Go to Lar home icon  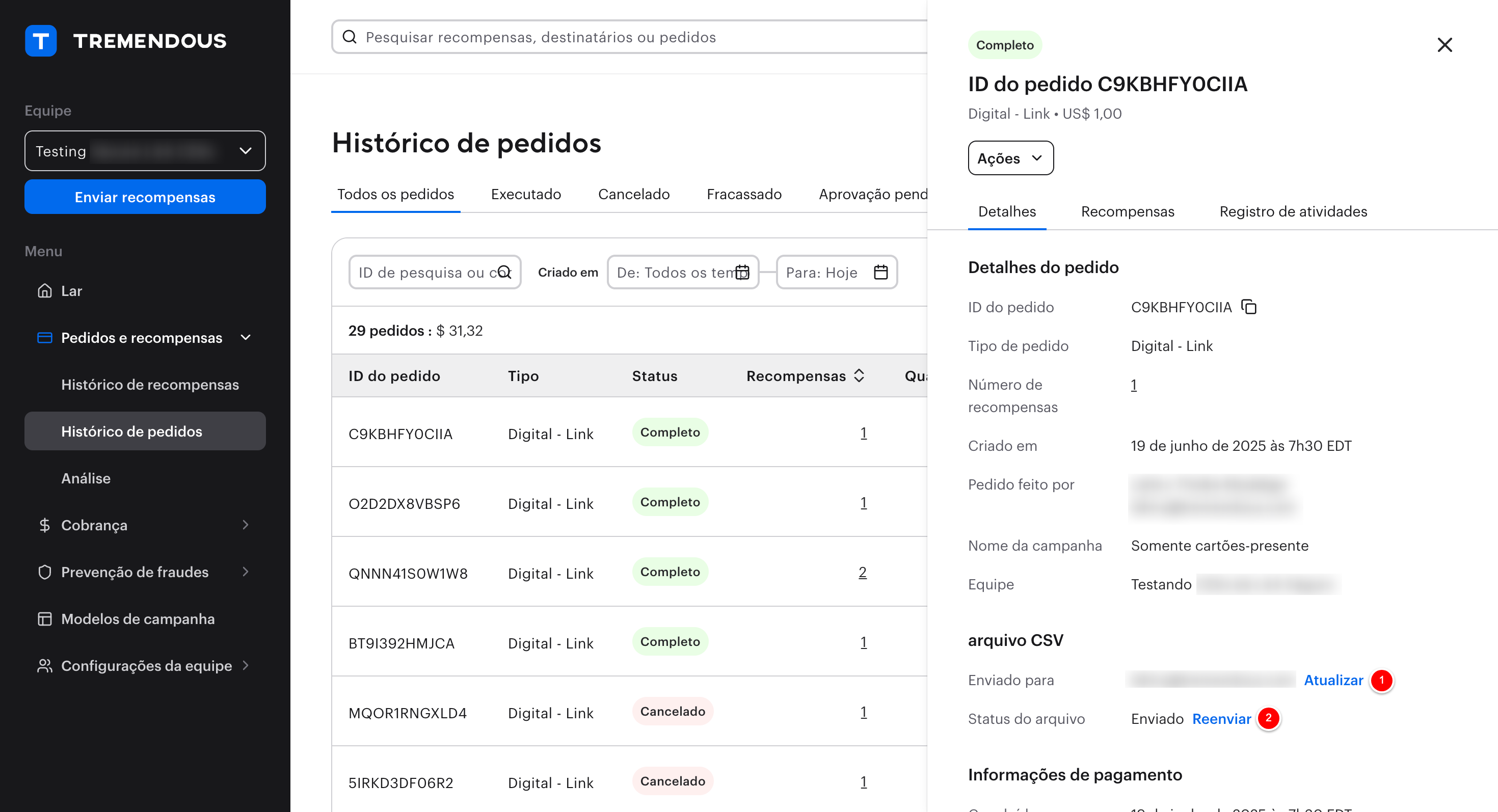tap(45, 291)
